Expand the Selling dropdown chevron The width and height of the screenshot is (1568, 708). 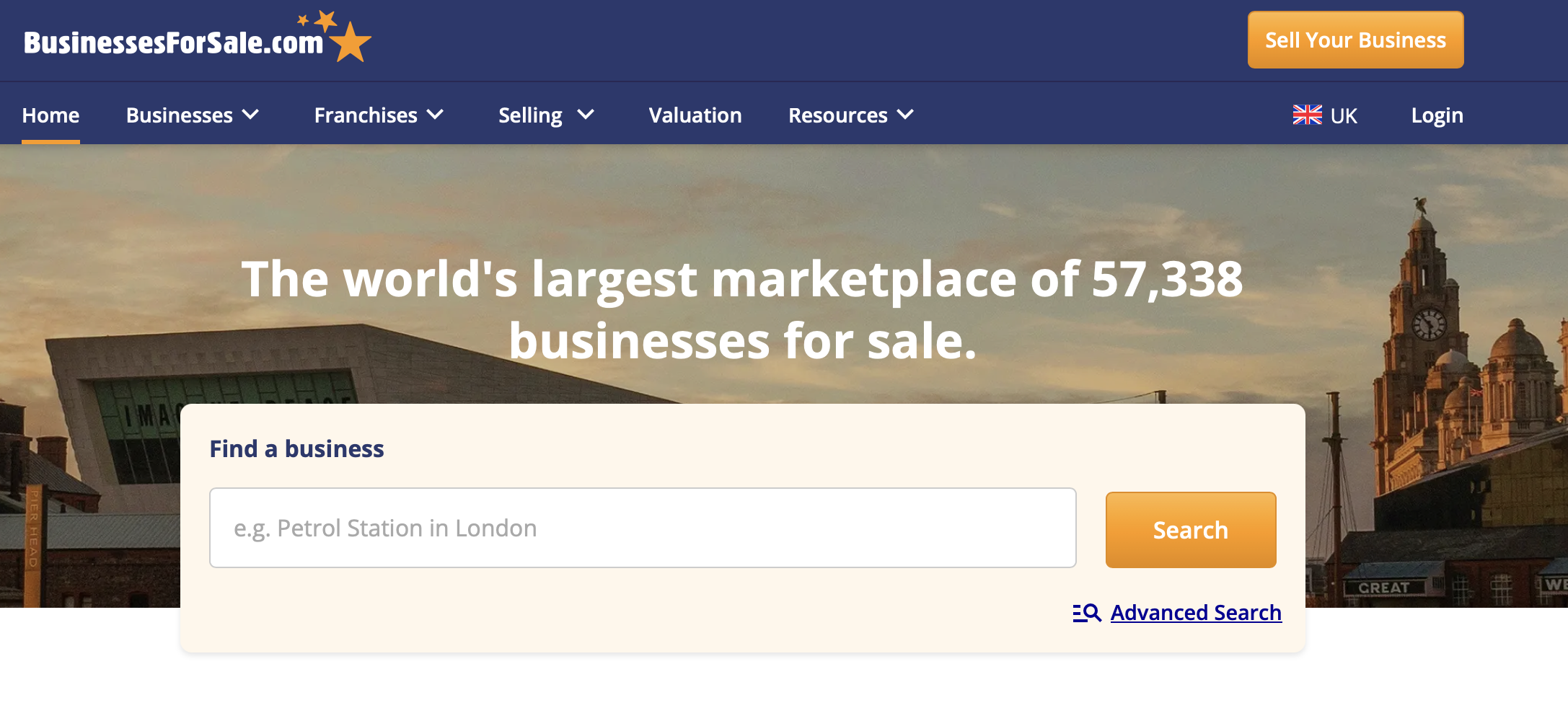[x=586, y=115]
